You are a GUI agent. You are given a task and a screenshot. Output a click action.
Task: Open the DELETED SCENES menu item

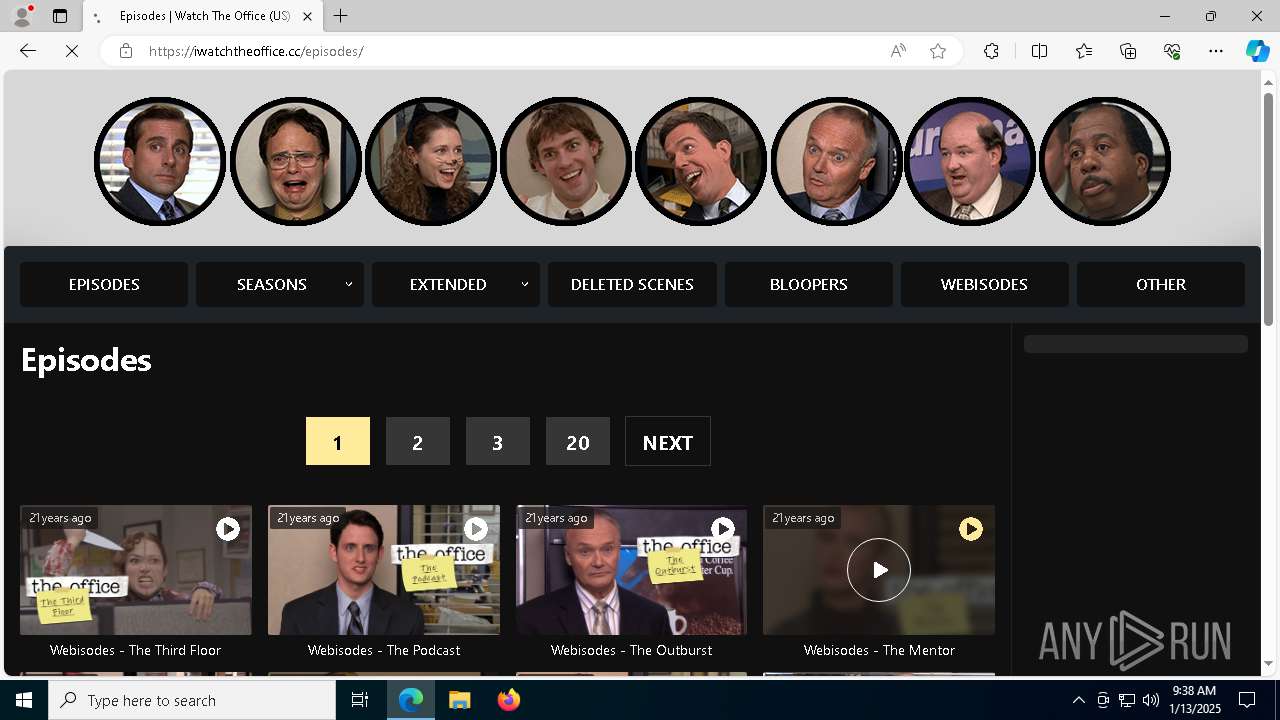click(x=632, y=285)
